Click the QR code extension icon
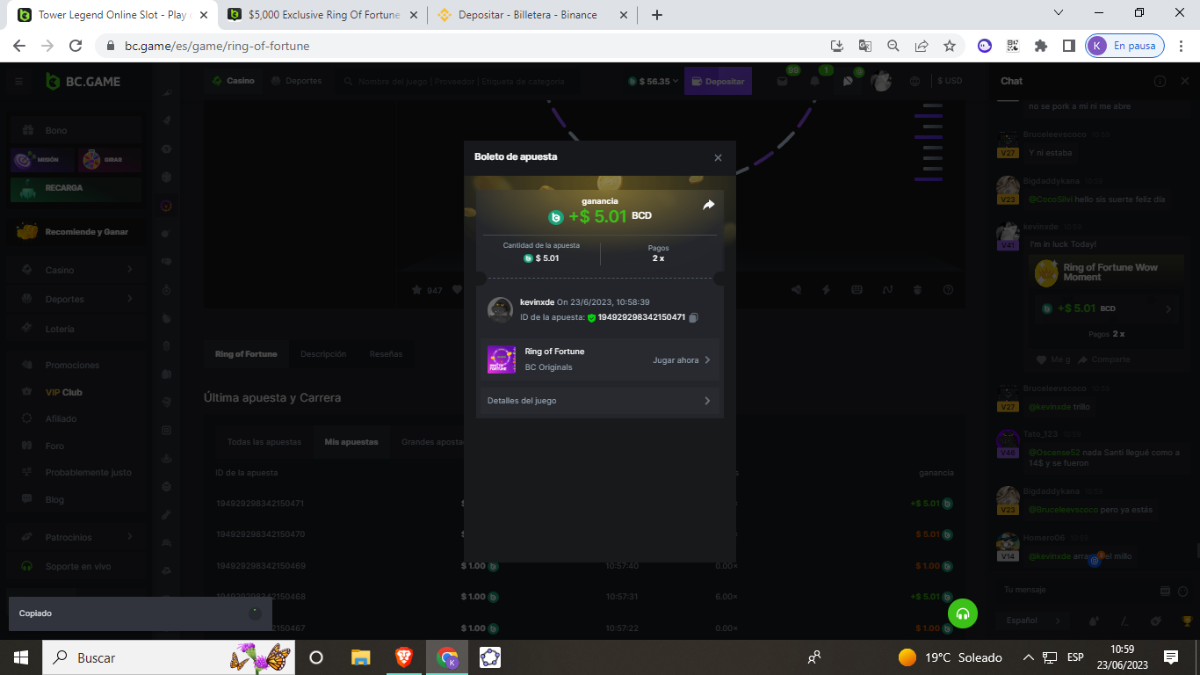The image size is (1200, 675). pos(1012,46)
